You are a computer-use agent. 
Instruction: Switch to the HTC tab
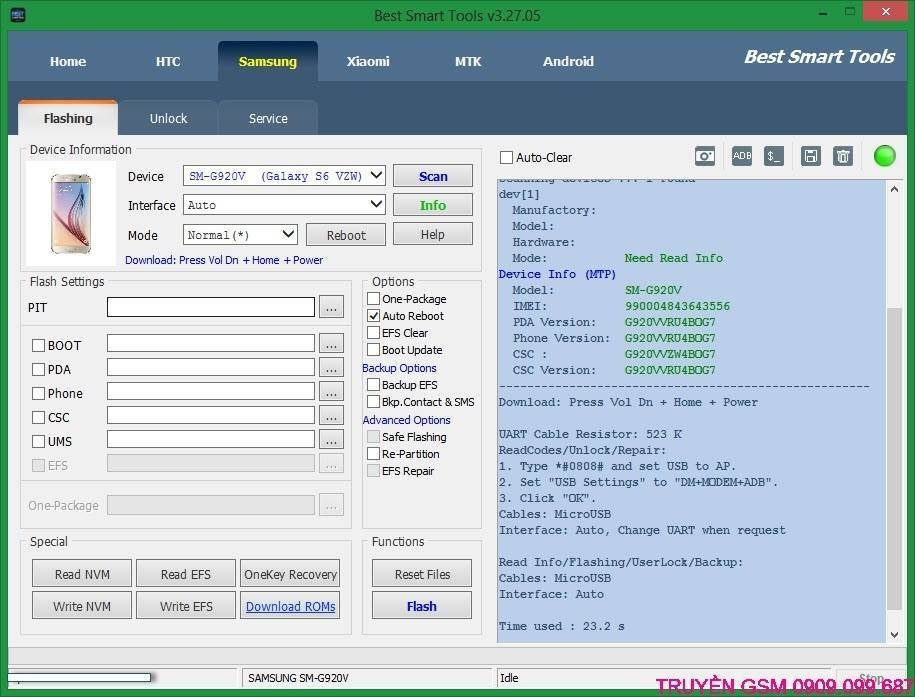point(168,61)
